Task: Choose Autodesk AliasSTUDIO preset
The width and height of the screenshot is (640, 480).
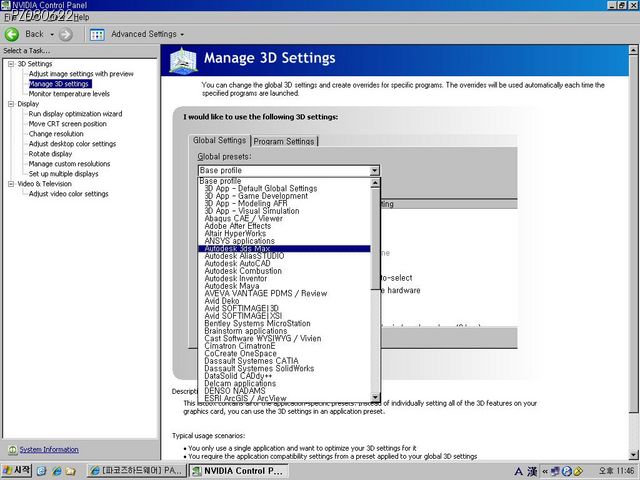Action: point(284,256)
